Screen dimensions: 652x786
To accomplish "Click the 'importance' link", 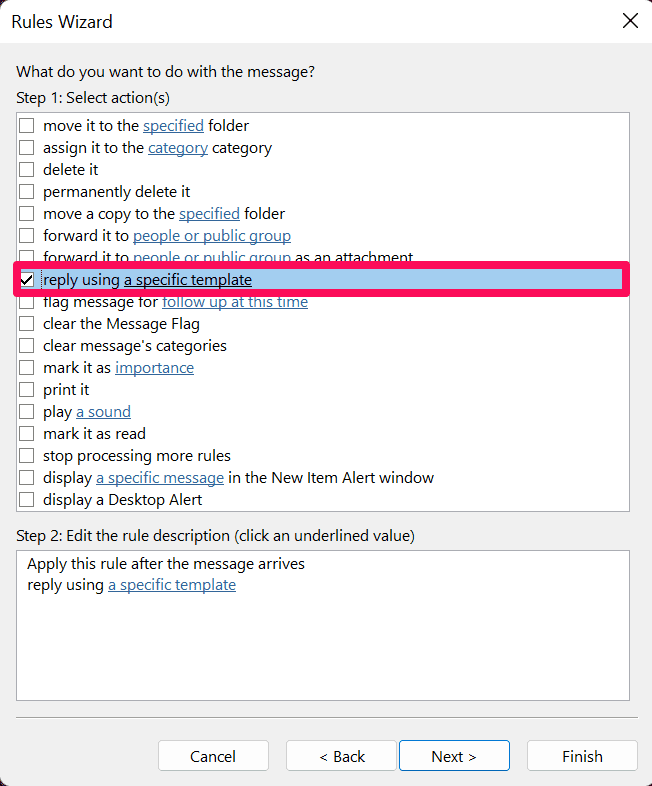I will [154, 368].
